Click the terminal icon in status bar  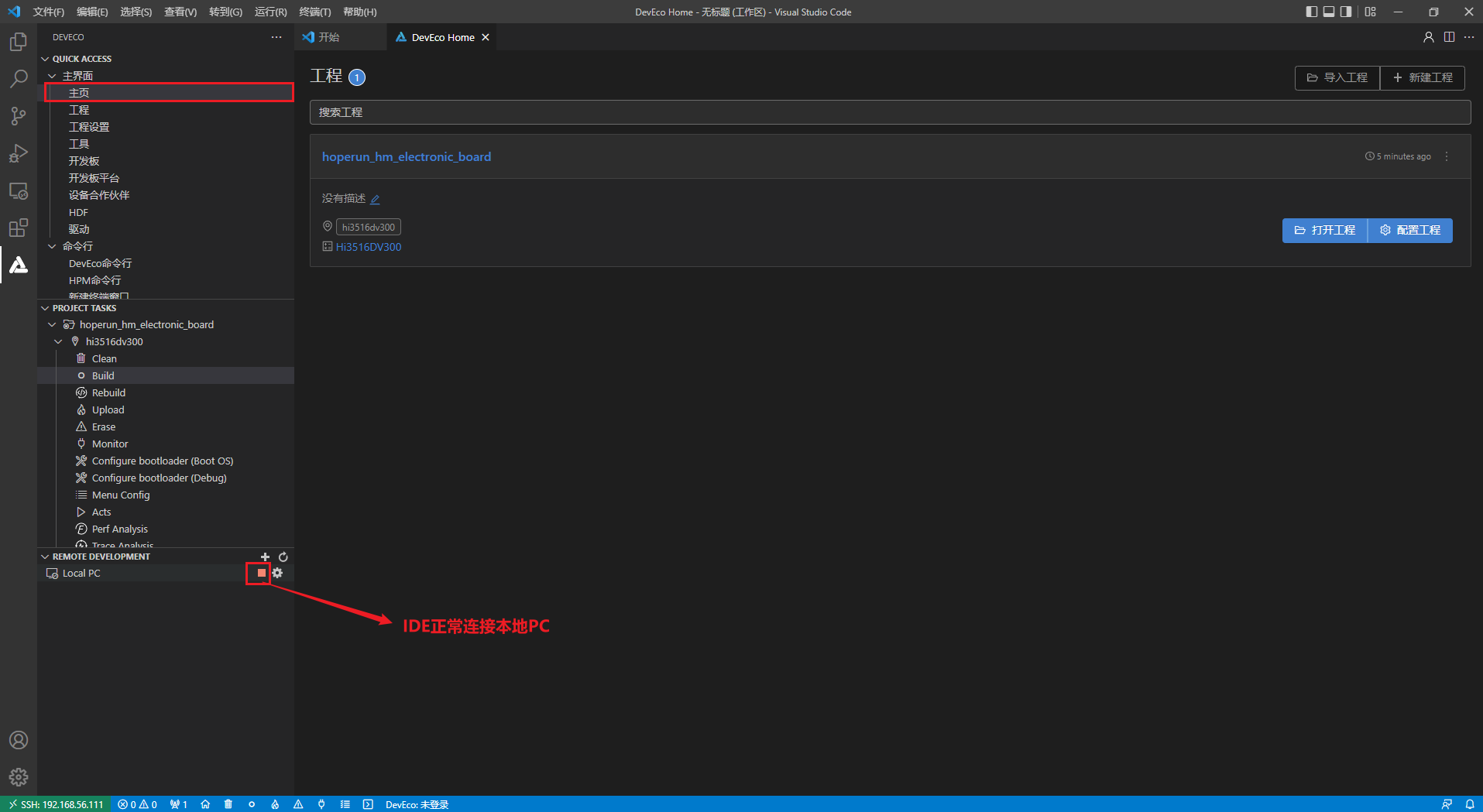coord(368,804)
